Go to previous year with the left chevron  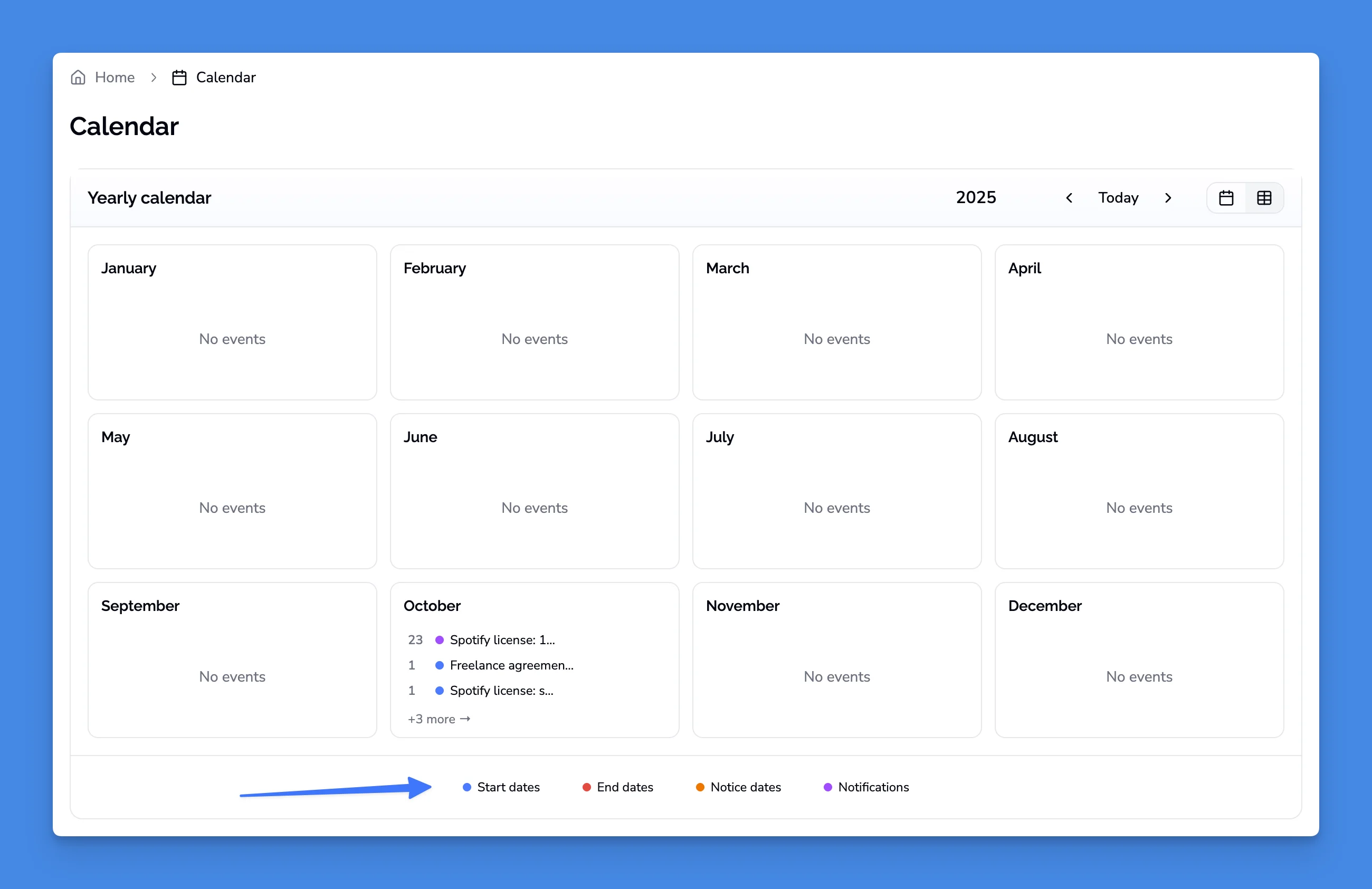1069,198
